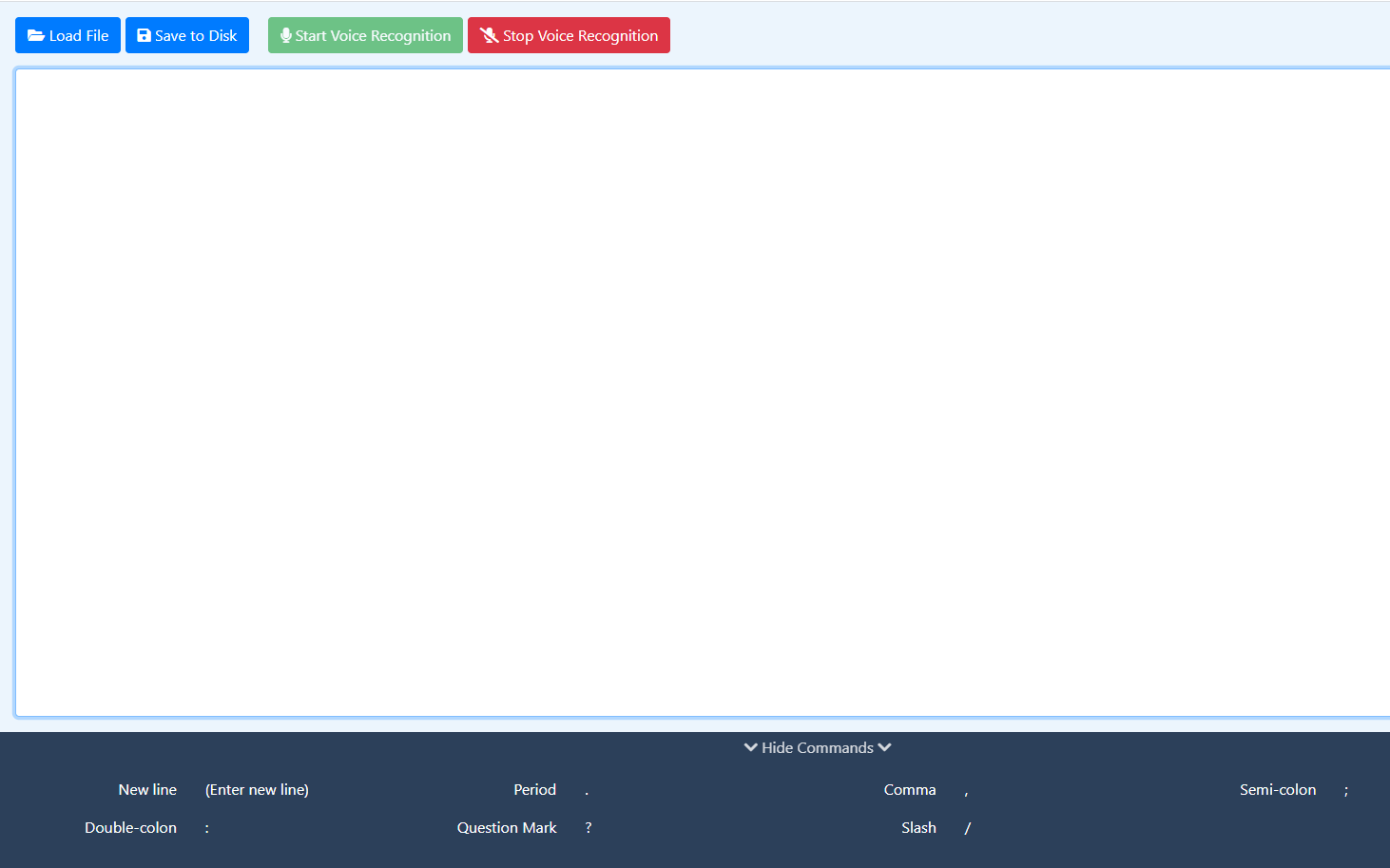Image resolution: width=1390 pixels, height=868 pixels.
Task: Click the Double-colon command label
Action: click(x=130, y=827)
